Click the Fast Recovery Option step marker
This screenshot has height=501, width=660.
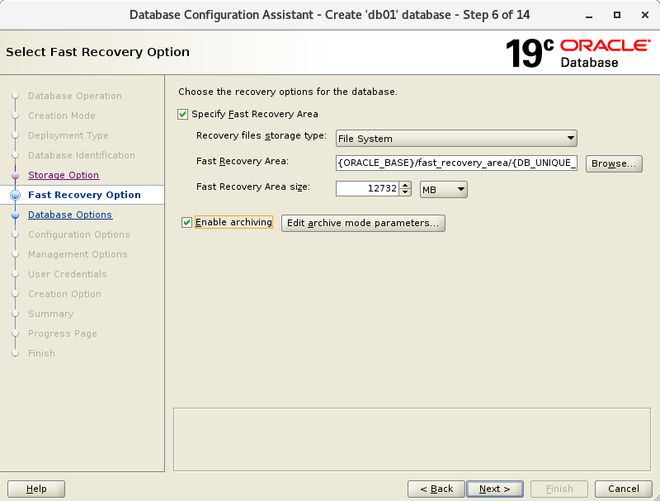[x=16, y=195]
